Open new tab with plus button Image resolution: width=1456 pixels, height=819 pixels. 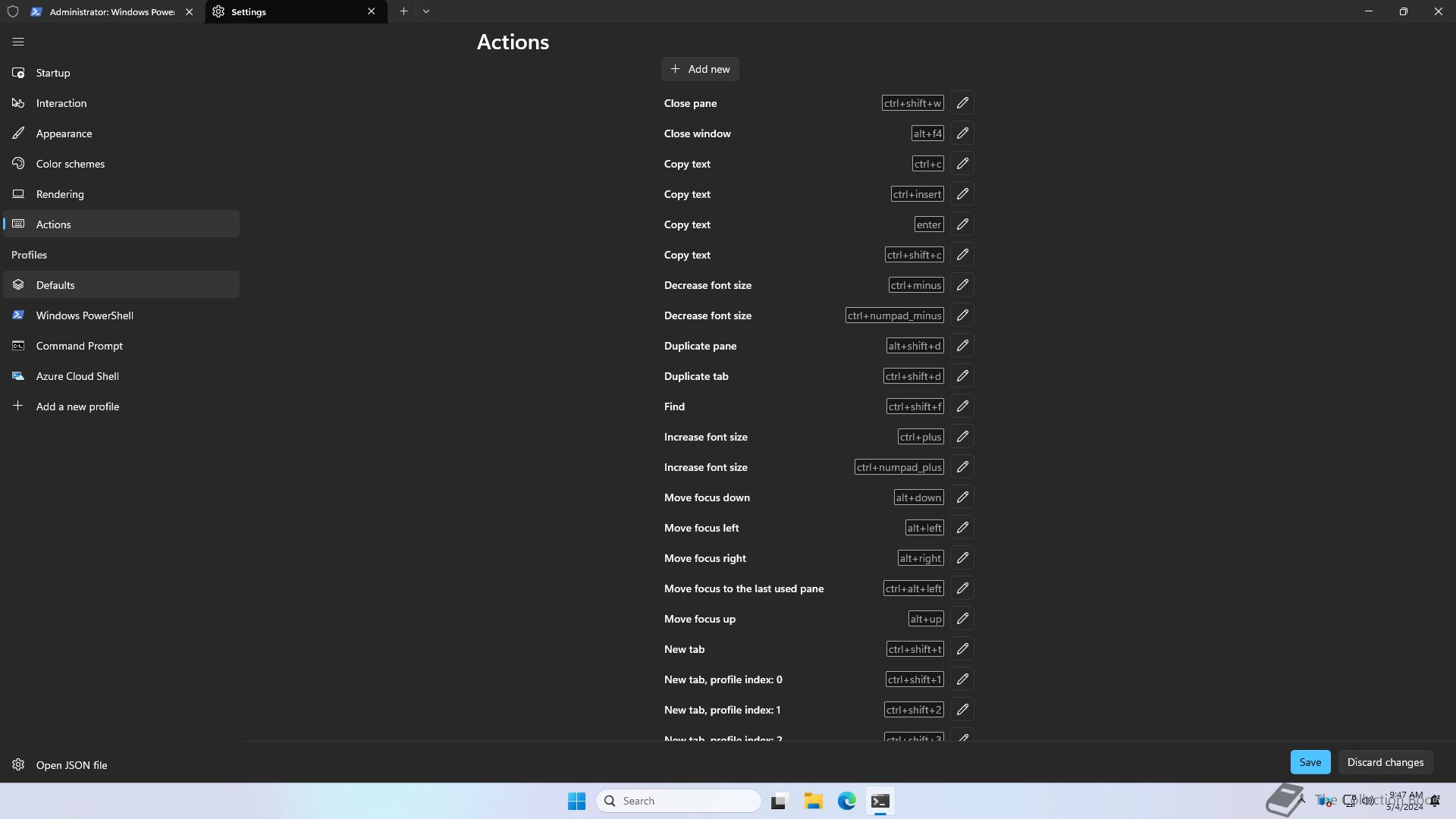(x=403, y=11)
